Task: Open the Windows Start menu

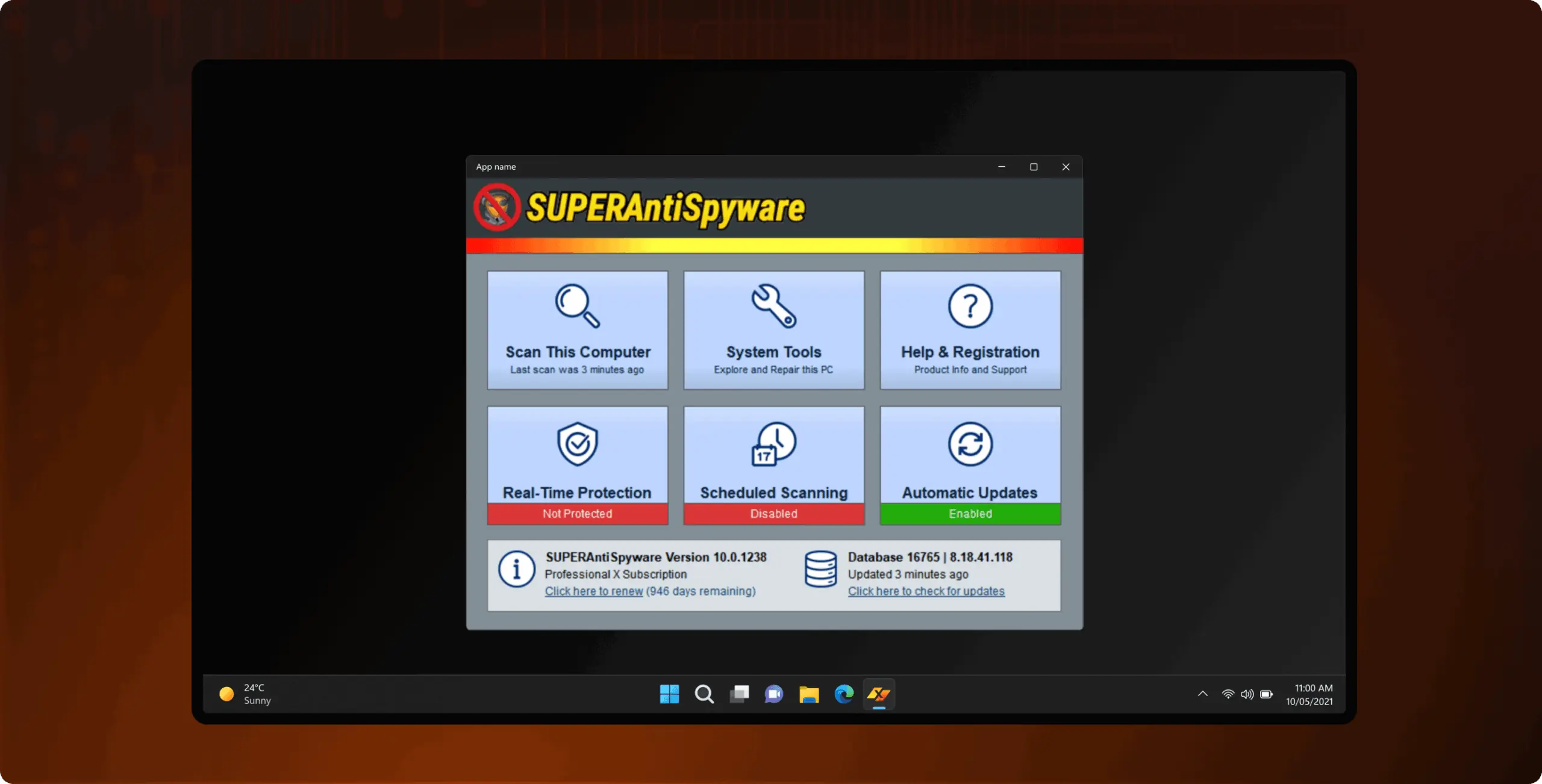Action: (x=669, y=694)
